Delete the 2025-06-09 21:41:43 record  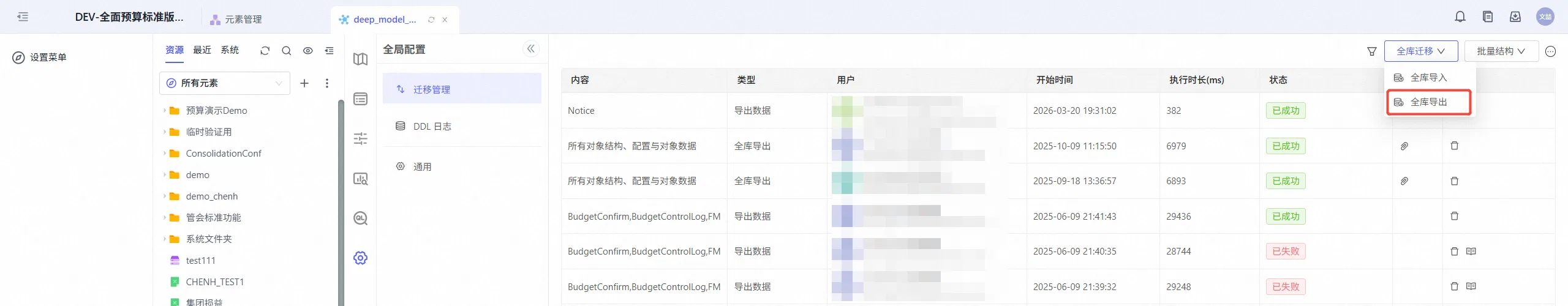pyautogui.click(x=1455, y=216)
